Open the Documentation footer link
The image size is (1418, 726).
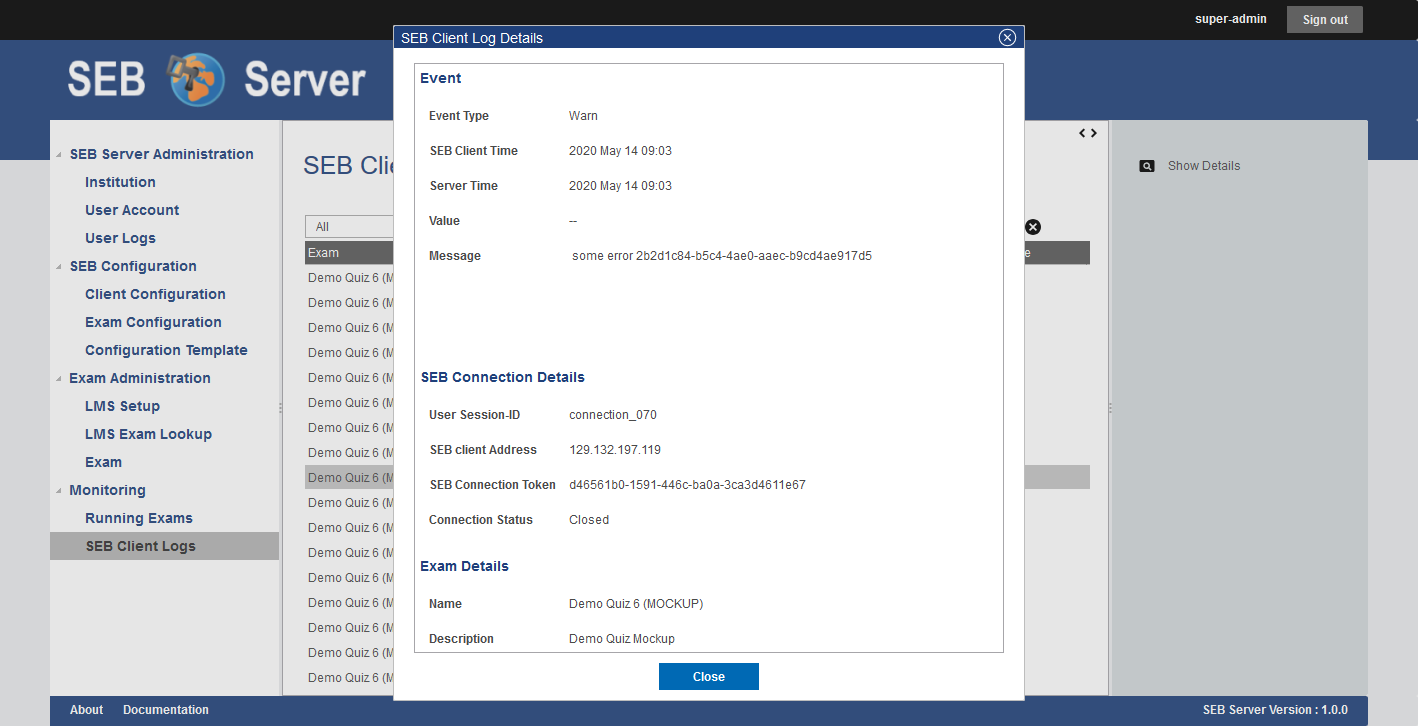tap(165, 710)
